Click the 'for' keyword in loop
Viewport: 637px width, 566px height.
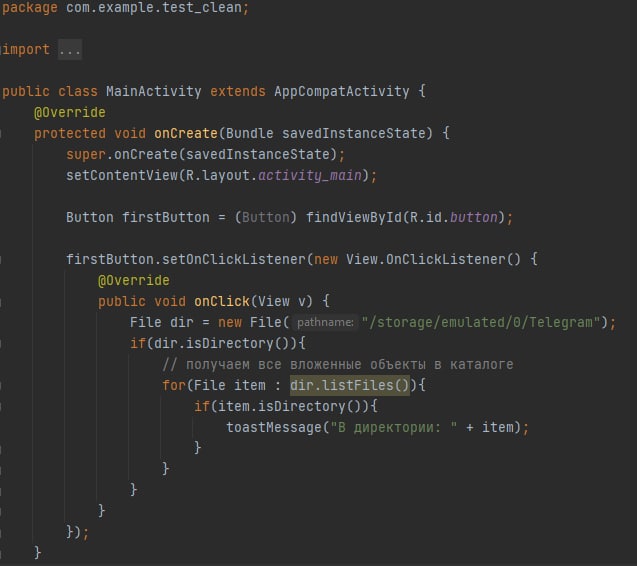(174, 385)
